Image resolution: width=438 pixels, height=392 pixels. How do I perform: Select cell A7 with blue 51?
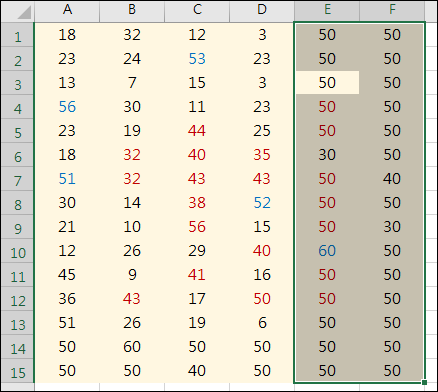[67, 179]
